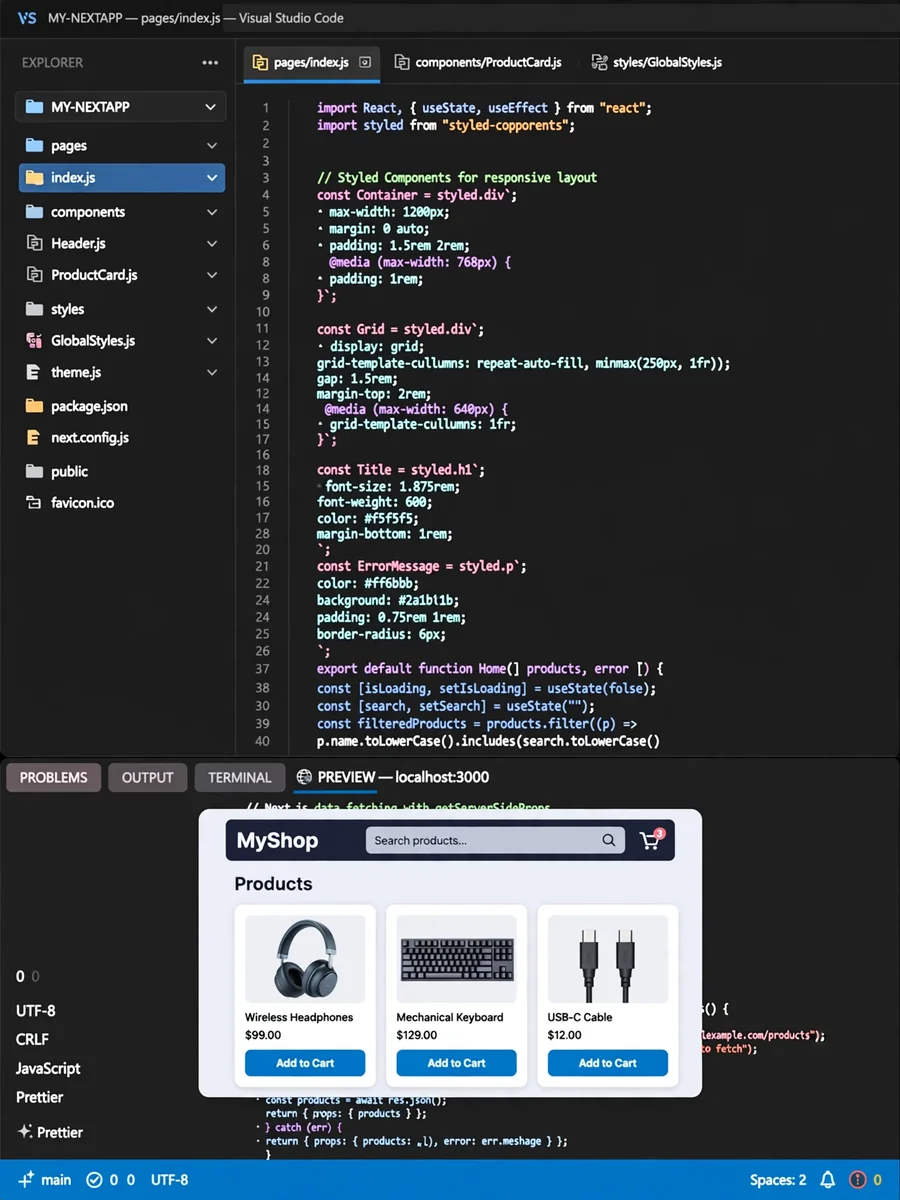Click the pages folder icon
Image resolution: width=900 pixels, height=1200 pixels.
(x=34, y=146)
